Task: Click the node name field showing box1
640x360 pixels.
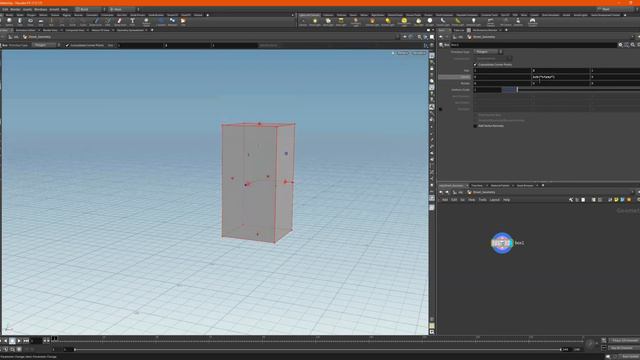Action: tap(533, 45)
